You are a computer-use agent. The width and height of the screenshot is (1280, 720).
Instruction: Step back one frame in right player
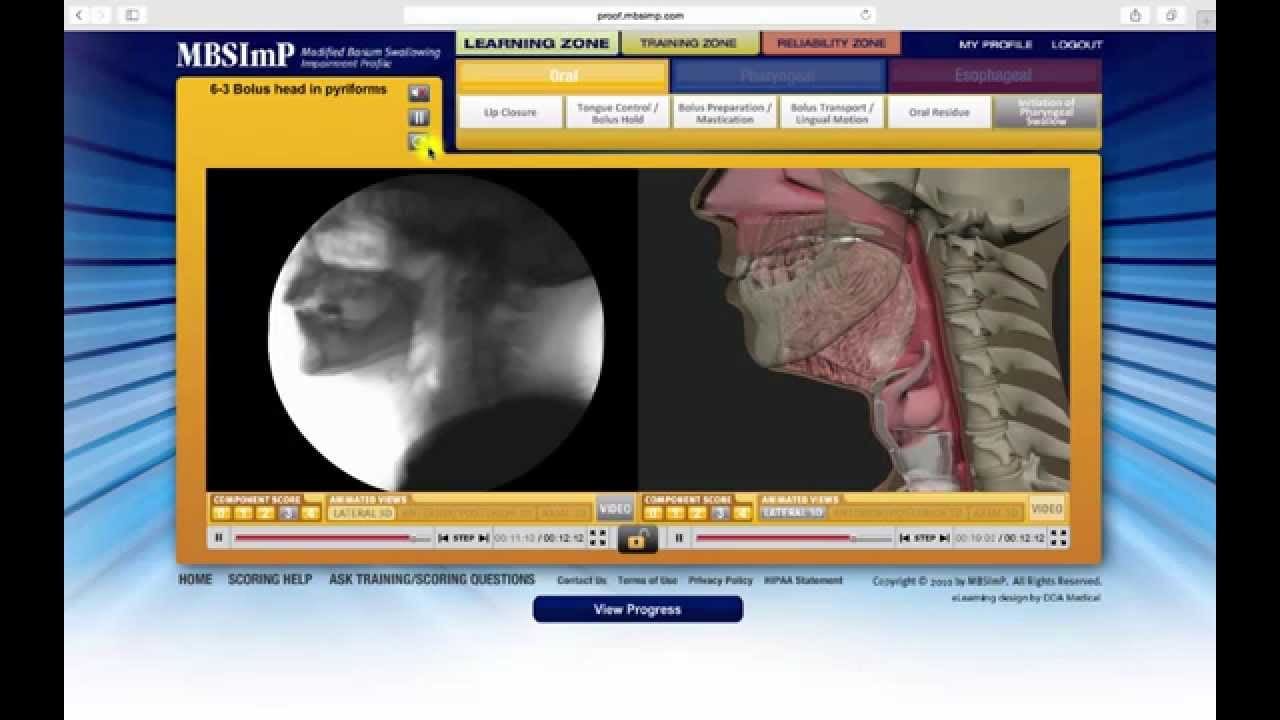904,538
